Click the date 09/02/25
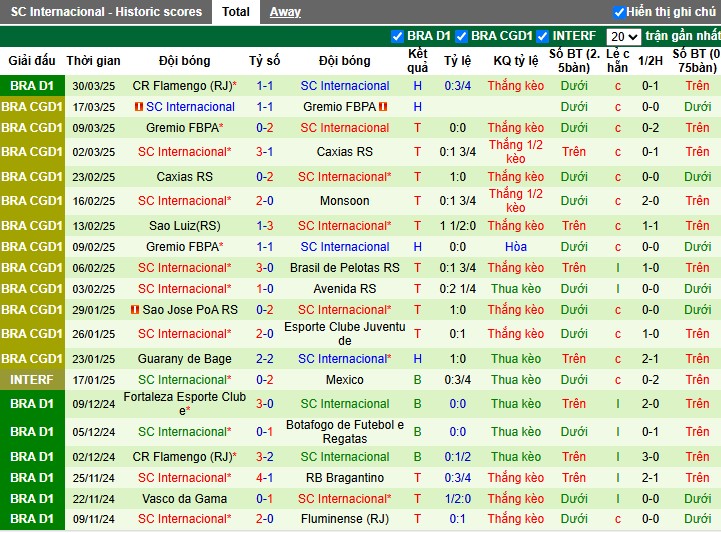The height and width of the screenshot is (533, 721). (93, 247)
